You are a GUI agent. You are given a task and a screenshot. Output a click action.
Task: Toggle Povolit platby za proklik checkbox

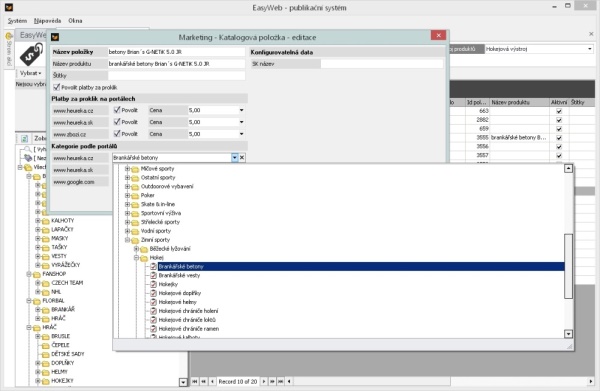(x=57, y=87)
